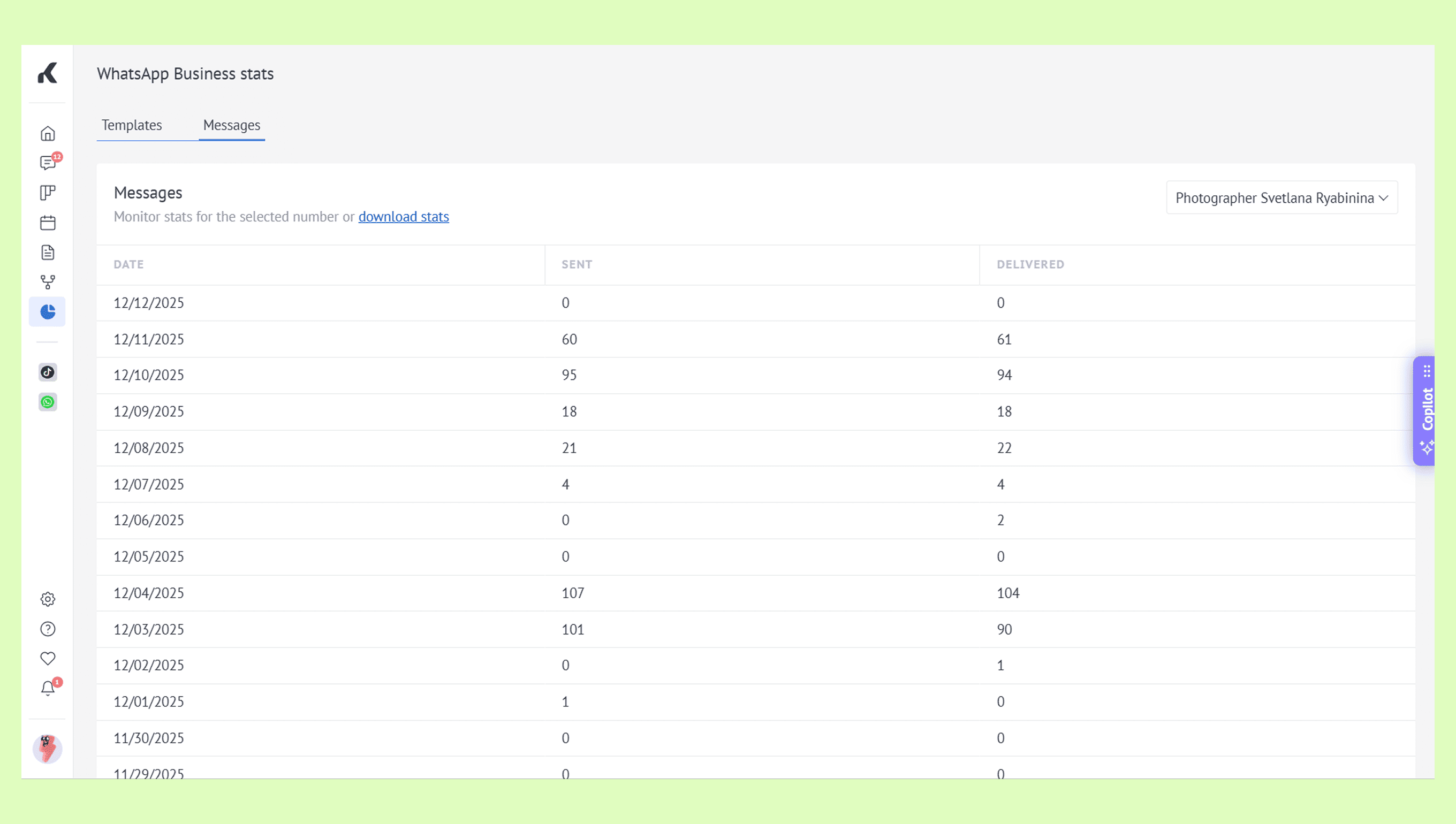Click the user profile avatar
The image size is (1456, 824).
[x=48, y=749]
